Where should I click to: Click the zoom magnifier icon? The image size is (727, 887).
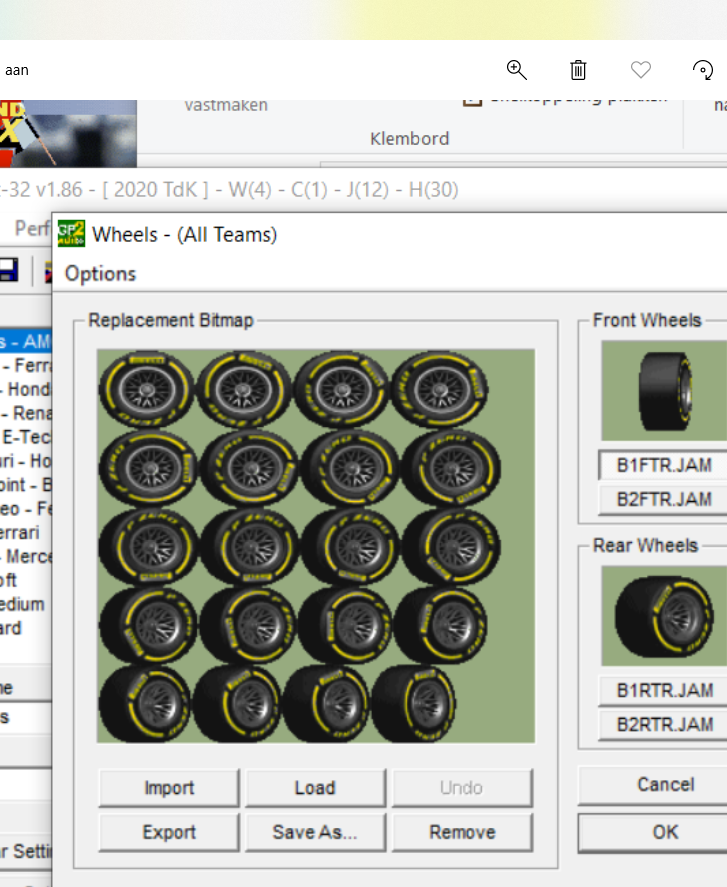point(516,69)
